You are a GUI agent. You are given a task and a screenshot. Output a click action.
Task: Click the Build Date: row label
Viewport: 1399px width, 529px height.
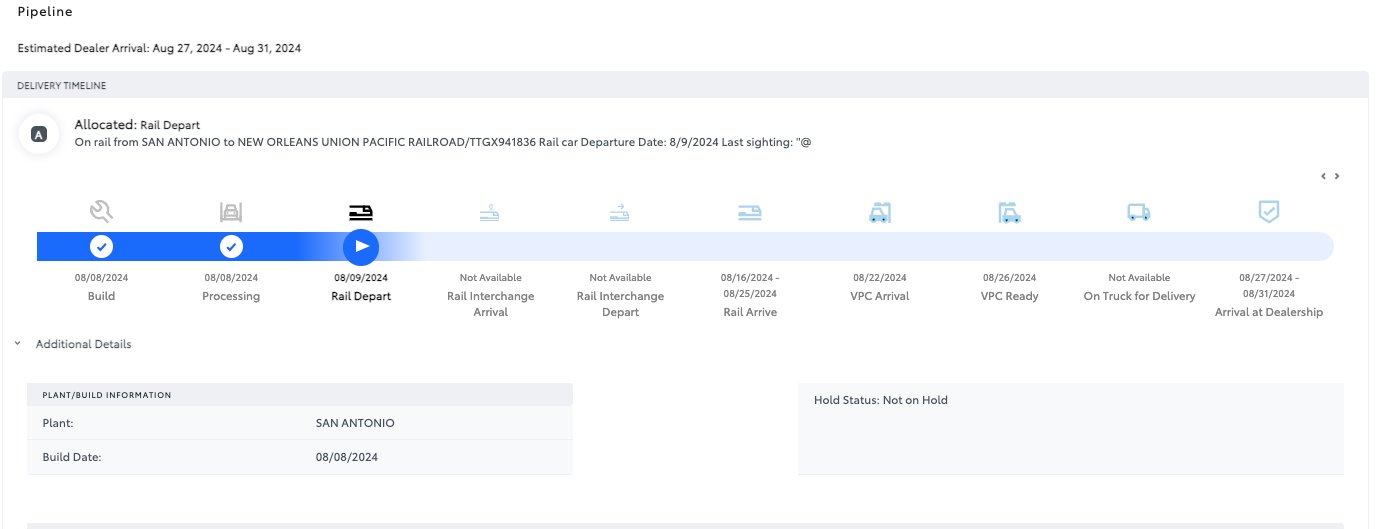[x=72, y=457]
